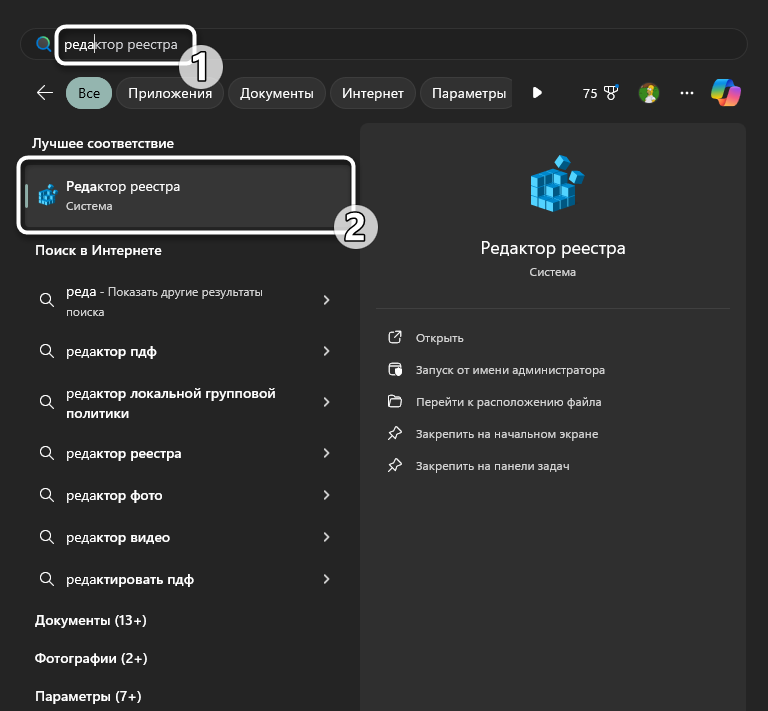Go back using the left arrow icon
Viewport: 768px width, 711px height.
tap(45, 93)
